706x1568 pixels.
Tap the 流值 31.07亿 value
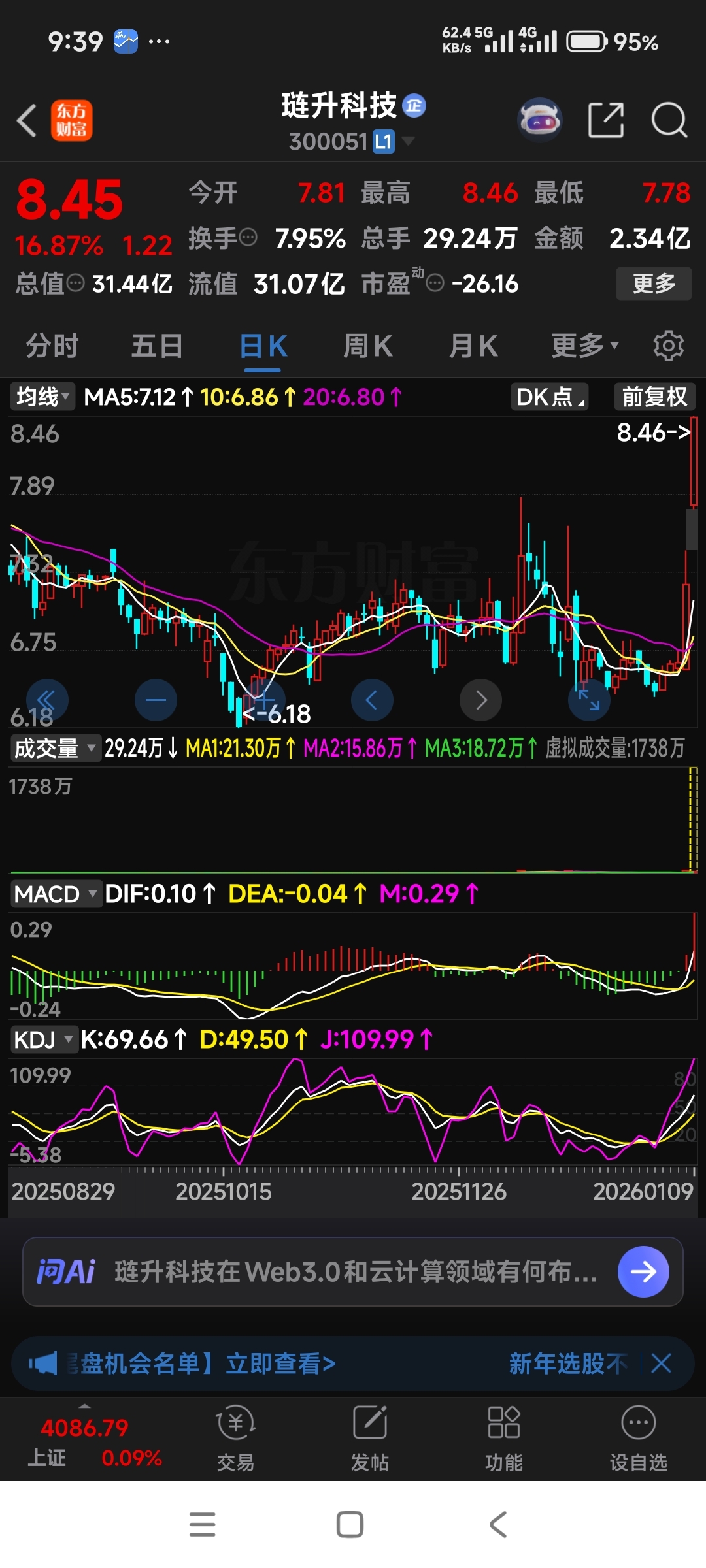tap(299, 284)
